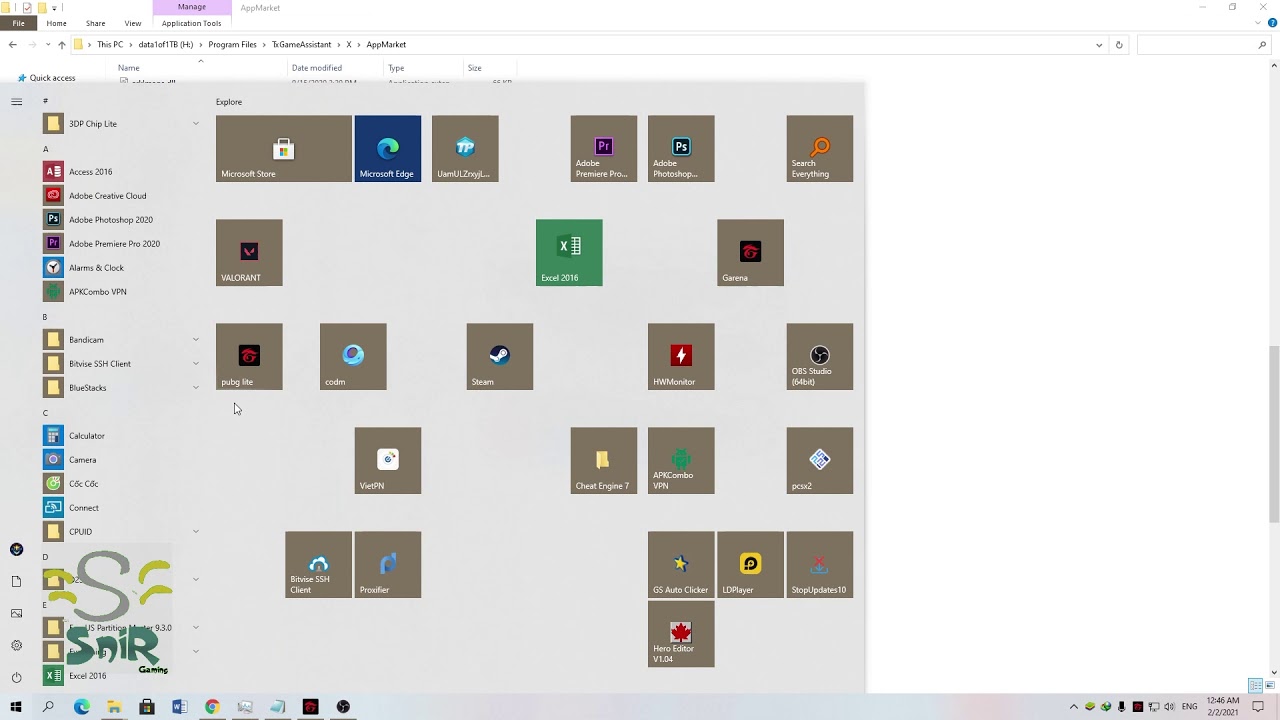The image size is (1280, 720).
Task: Launch the Adobe Premiere Pro tile
Action: pos(604,149)
